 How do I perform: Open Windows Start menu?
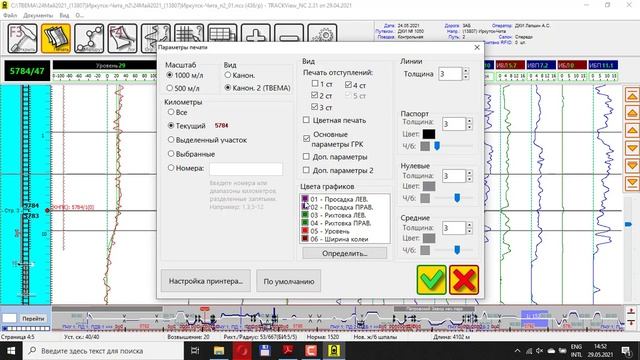(x=11, y=351)
